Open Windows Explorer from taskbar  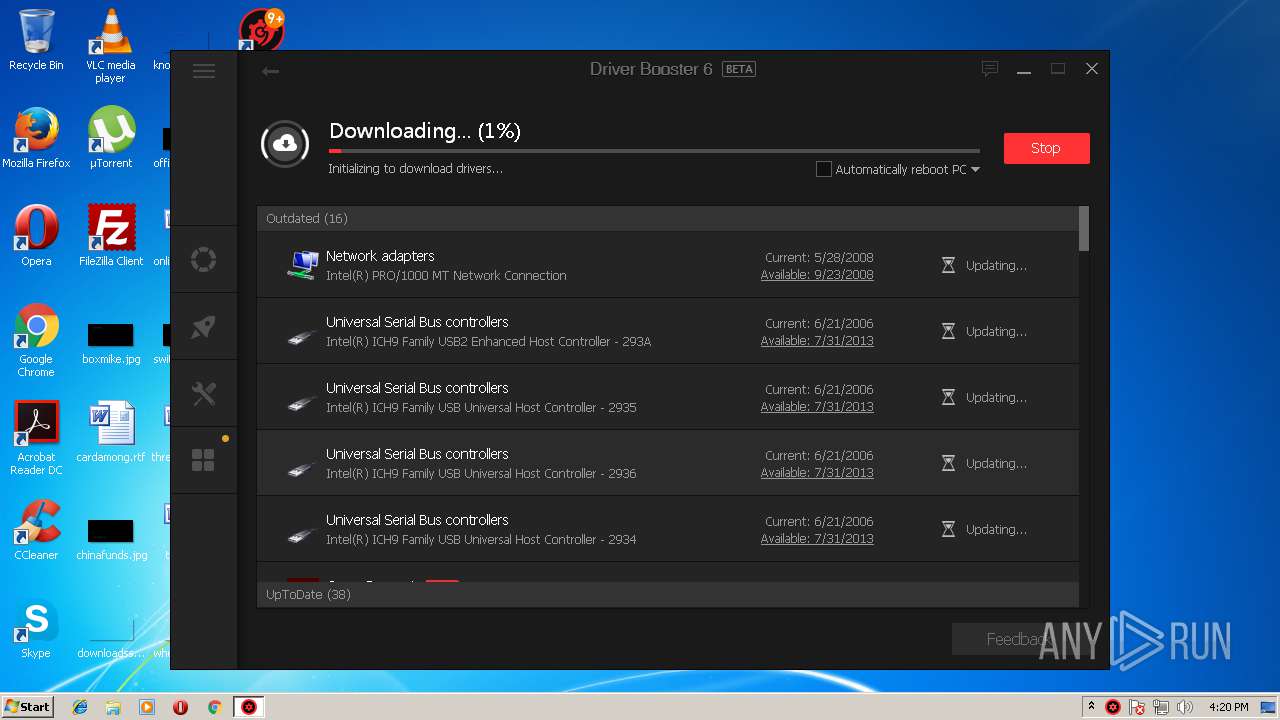(x=113, y=707)
